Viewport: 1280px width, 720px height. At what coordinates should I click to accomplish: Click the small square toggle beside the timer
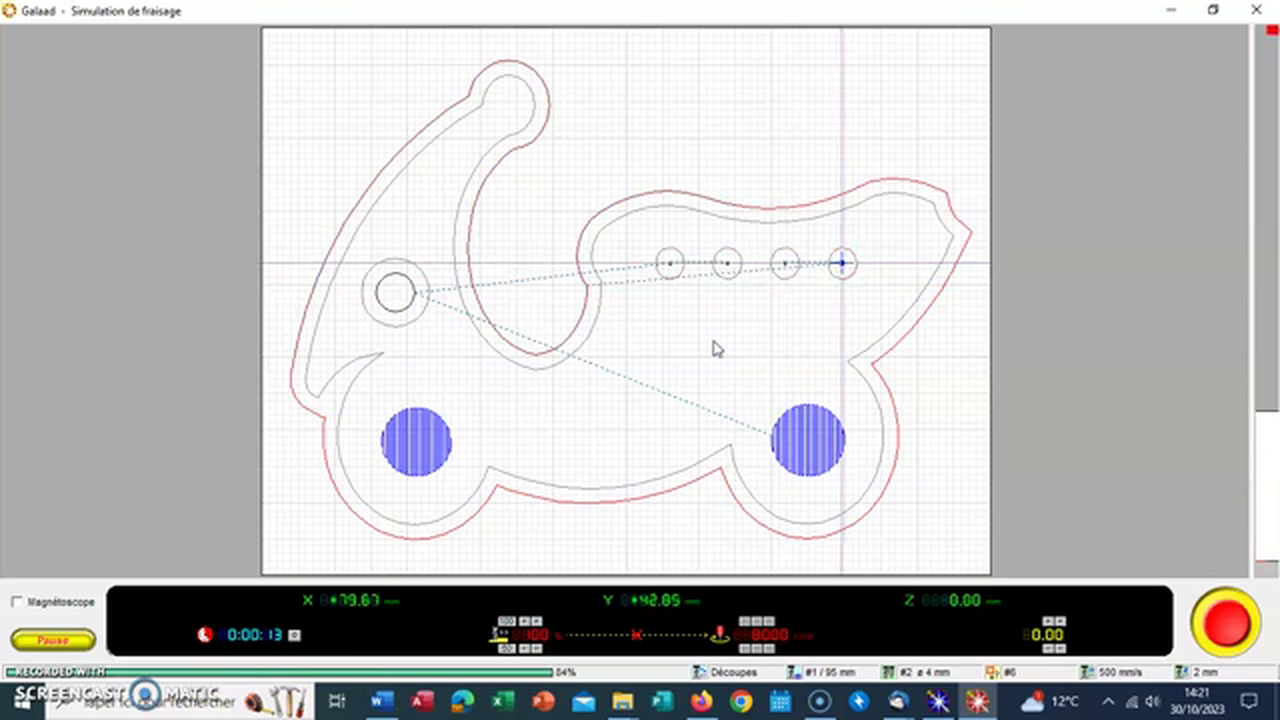294,635
